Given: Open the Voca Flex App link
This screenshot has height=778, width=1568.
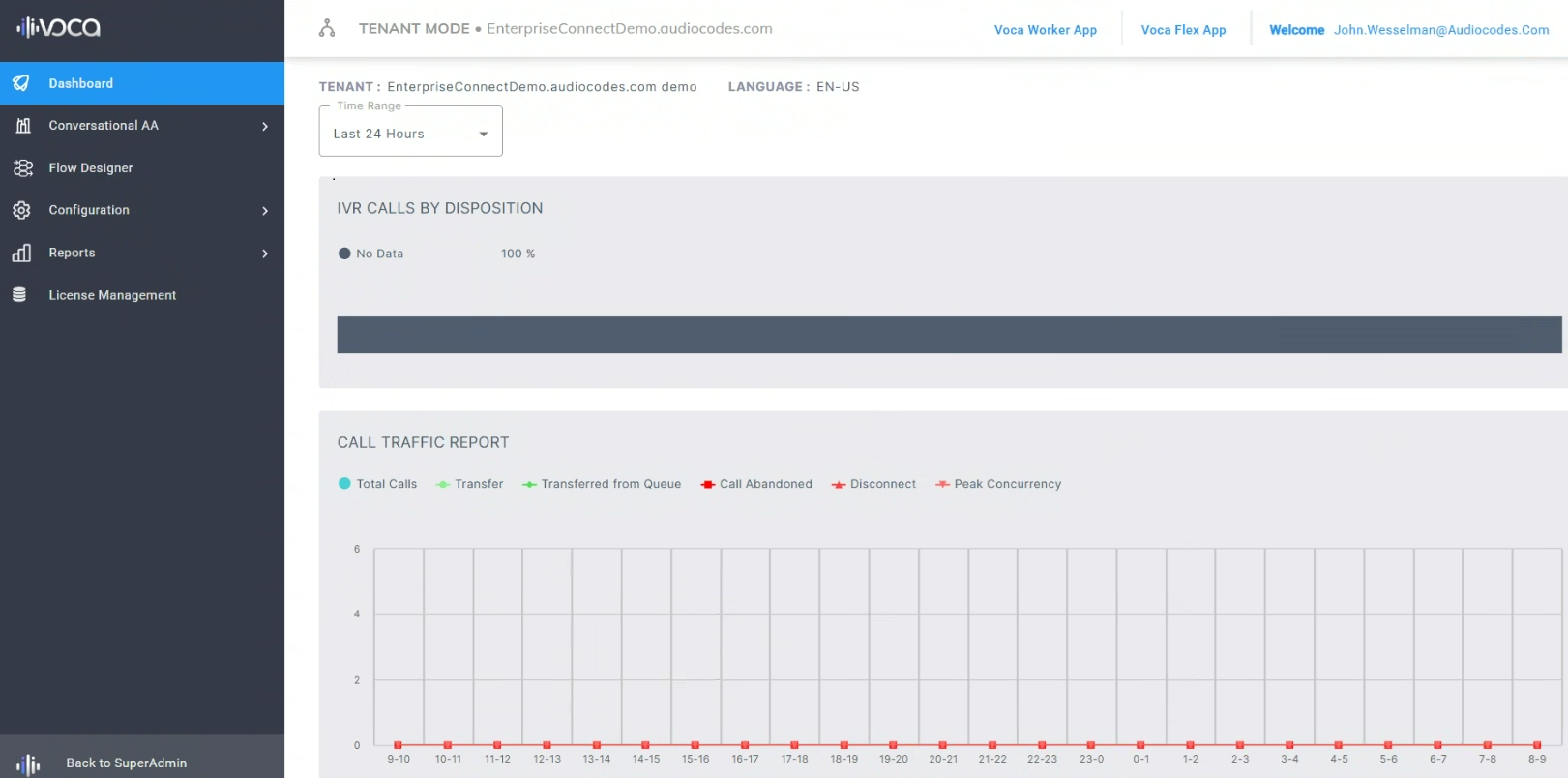Looking at the screenshot, I should [x=1183, y=30].
